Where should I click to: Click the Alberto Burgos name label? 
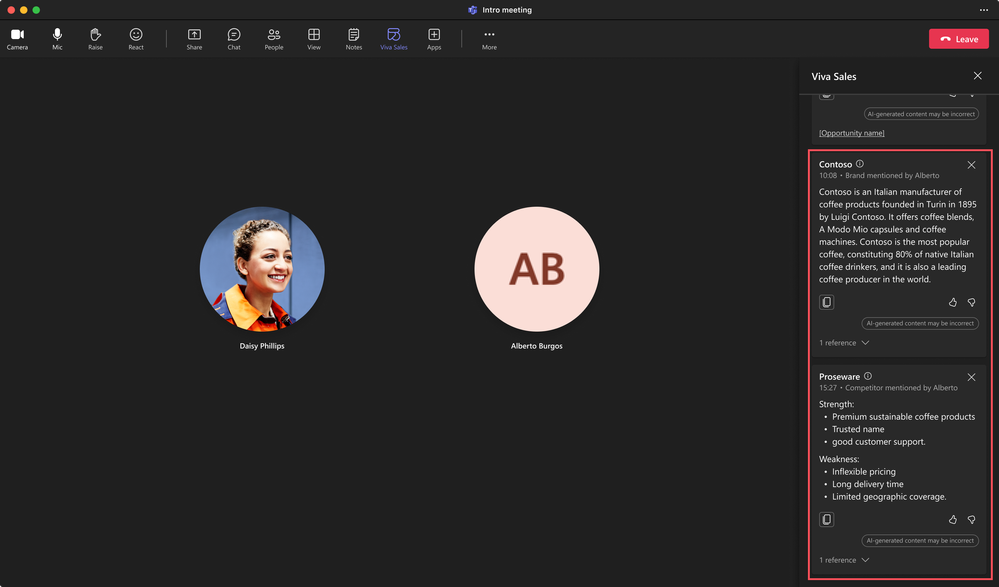pos(536,346)
